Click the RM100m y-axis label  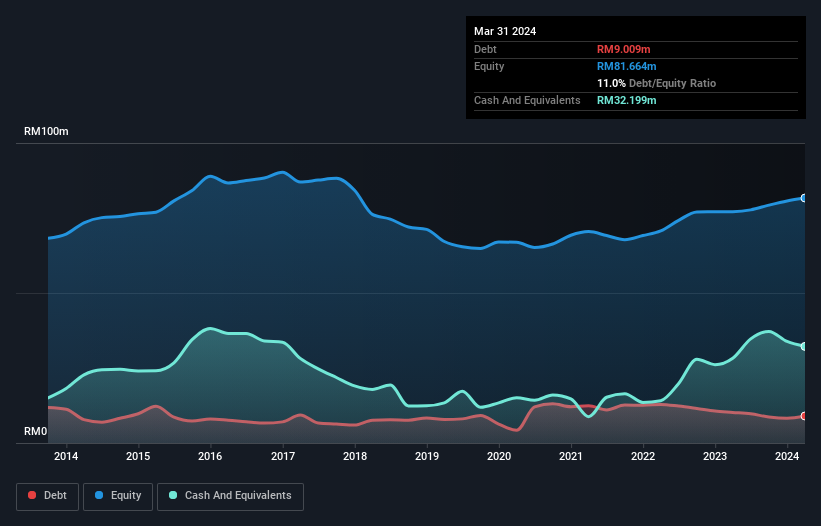point(46,132)
